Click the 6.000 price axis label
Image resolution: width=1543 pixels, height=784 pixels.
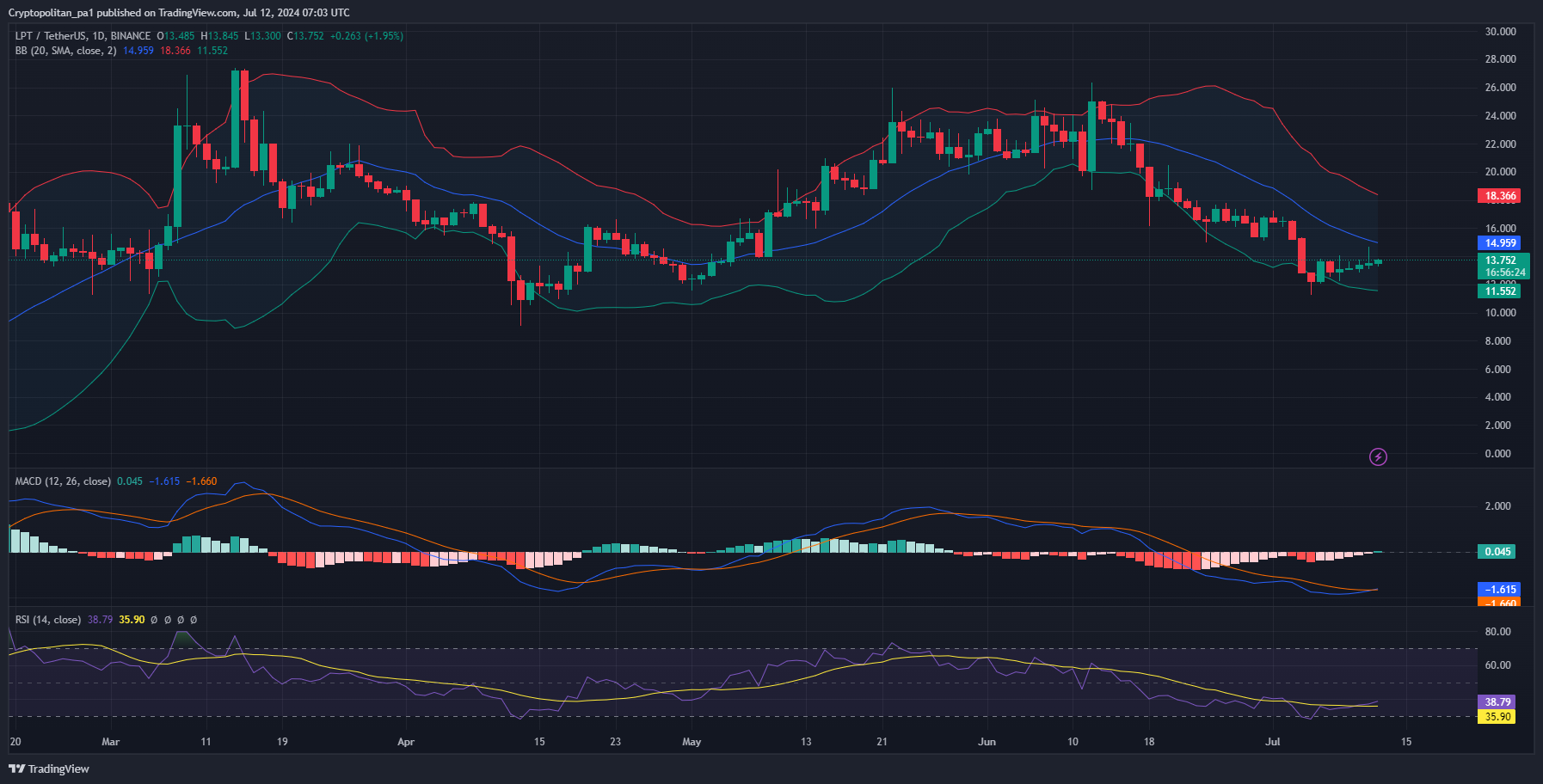click(1497, 370)
